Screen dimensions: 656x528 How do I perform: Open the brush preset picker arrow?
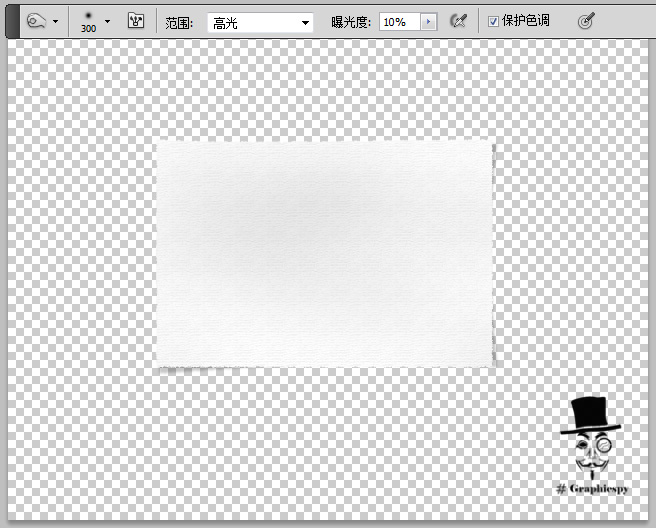pyautogui.click(x=108, y=21)
